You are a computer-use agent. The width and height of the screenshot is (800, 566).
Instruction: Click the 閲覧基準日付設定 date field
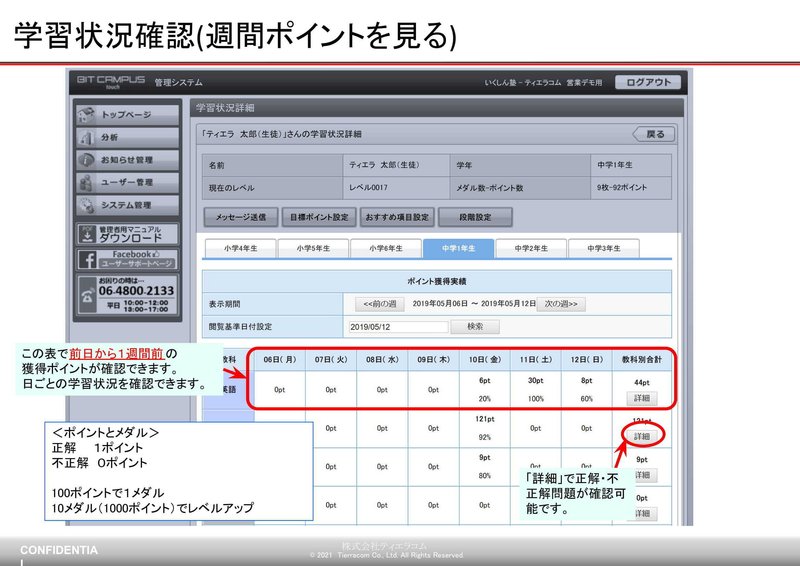click(398, 327)
